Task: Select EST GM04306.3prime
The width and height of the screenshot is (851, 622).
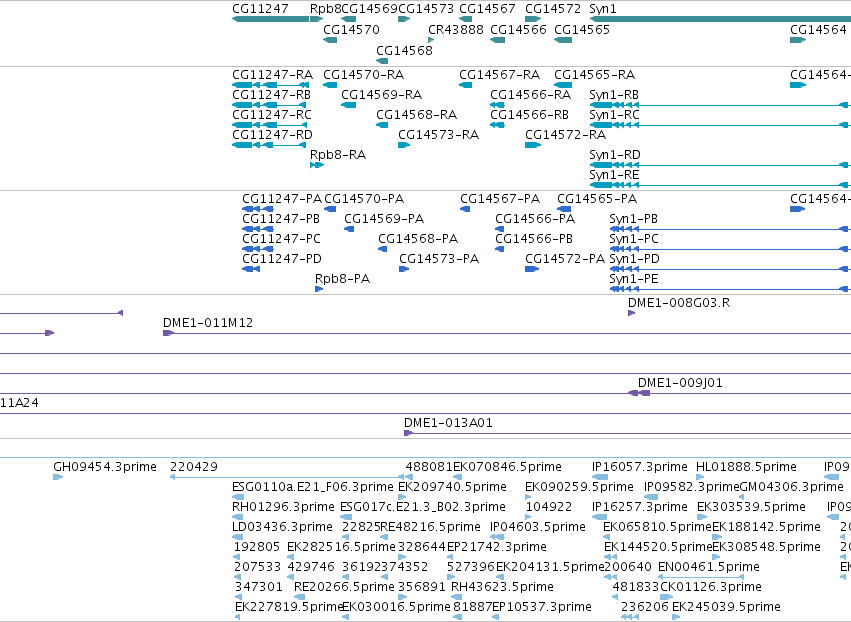Action: click(792, 487)
